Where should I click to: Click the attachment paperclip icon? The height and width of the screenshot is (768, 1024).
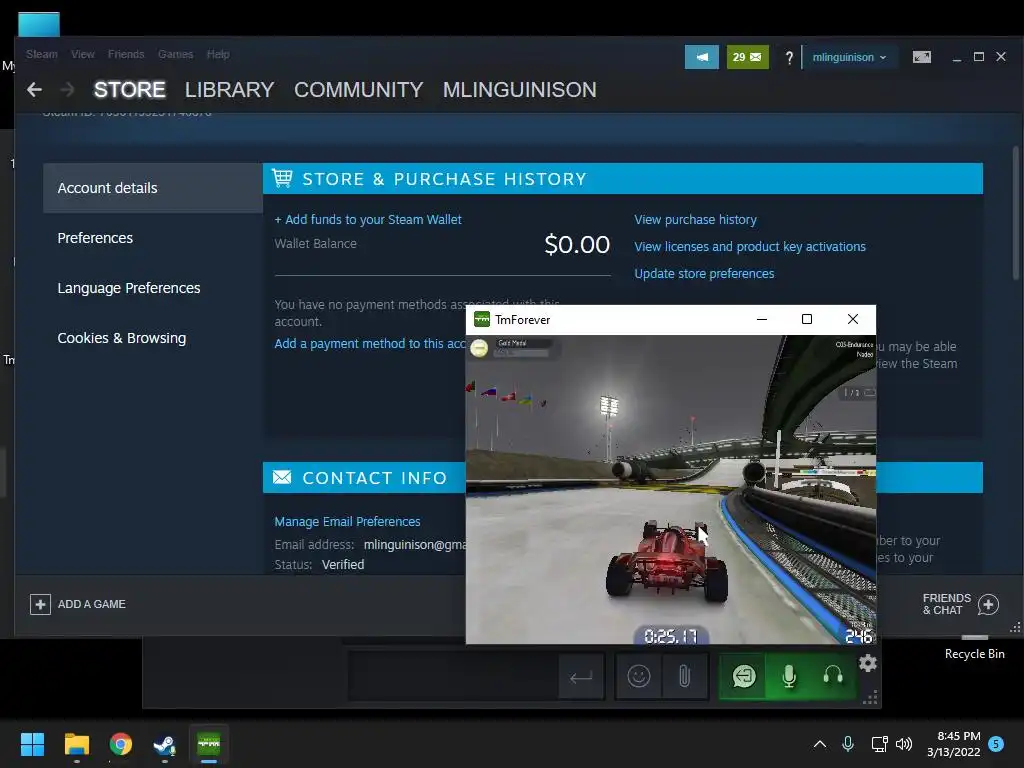(x=684, y=676)
